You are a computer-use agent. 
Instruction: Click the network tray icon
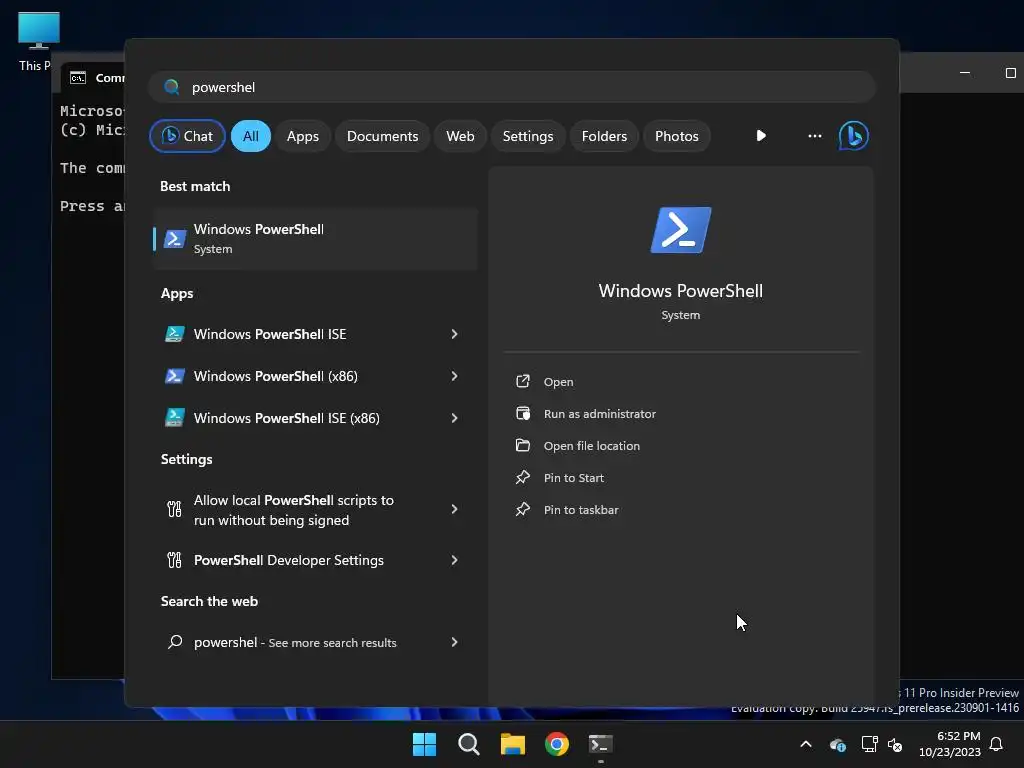pos(869,744)
